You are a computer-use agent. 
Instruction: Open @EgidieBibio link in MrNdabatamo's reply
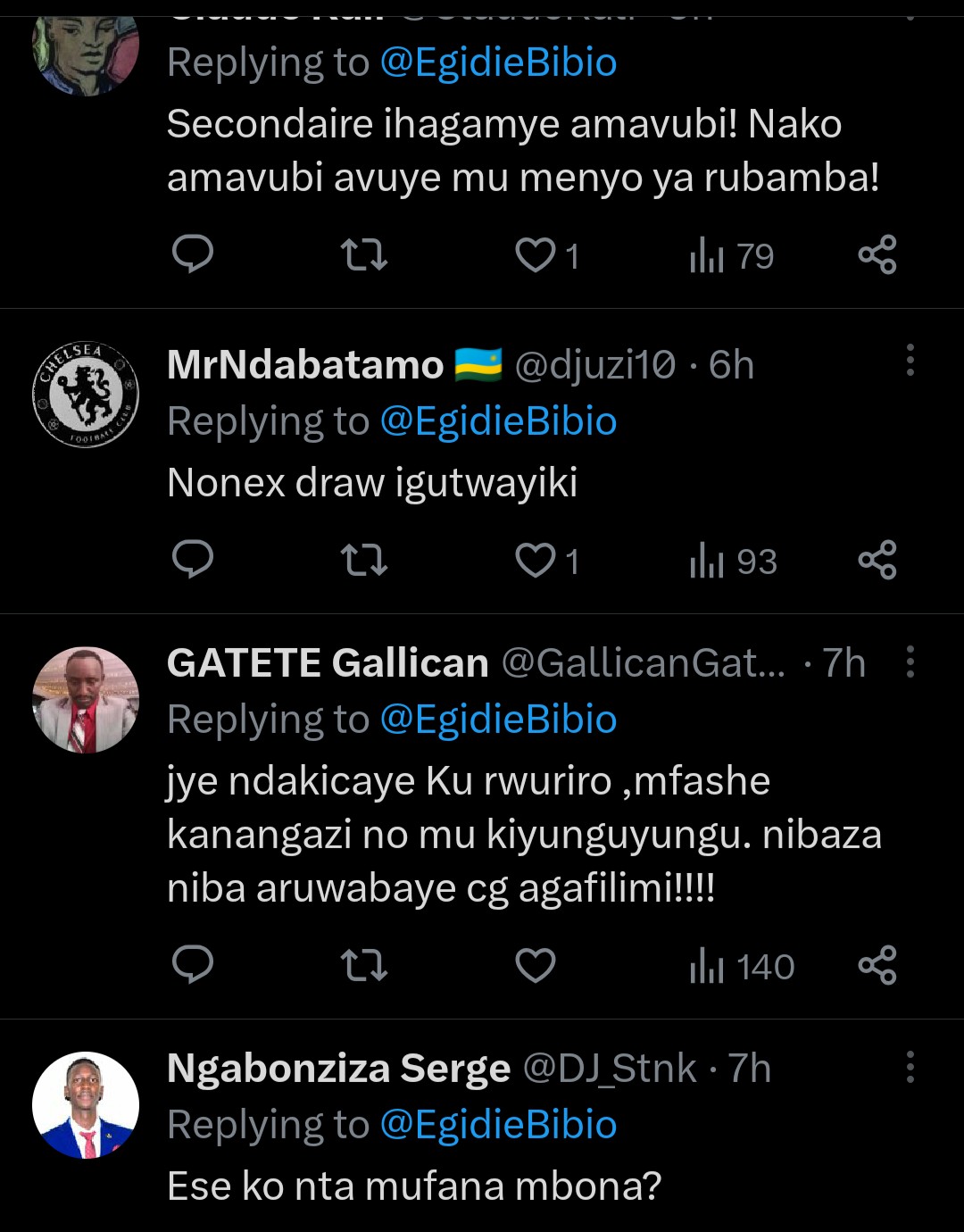498,421
